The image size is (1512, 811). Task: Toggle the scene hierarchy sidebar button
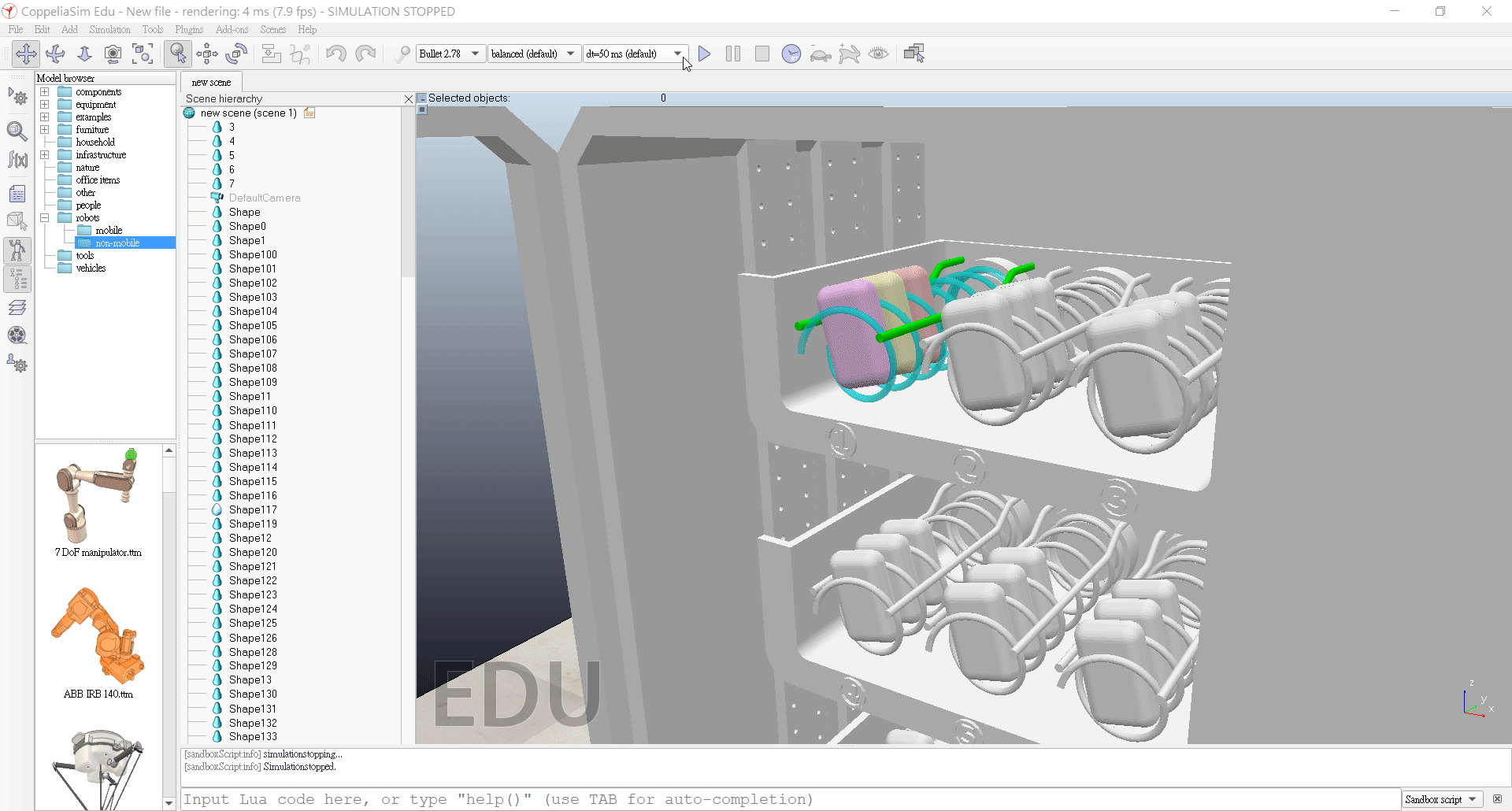point(17,279)
